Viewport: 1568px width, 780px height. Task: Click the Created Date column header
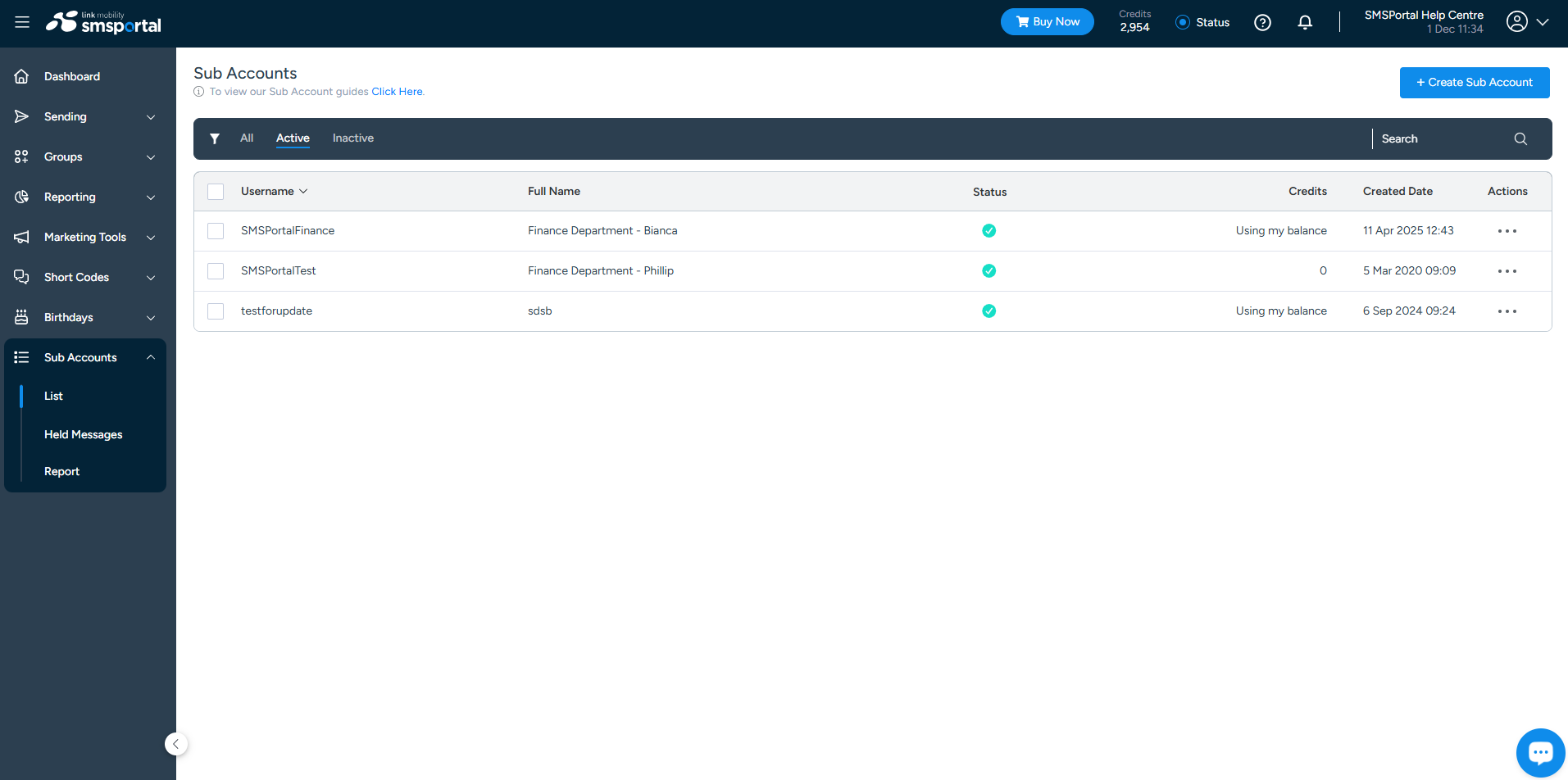(1398, 191)
